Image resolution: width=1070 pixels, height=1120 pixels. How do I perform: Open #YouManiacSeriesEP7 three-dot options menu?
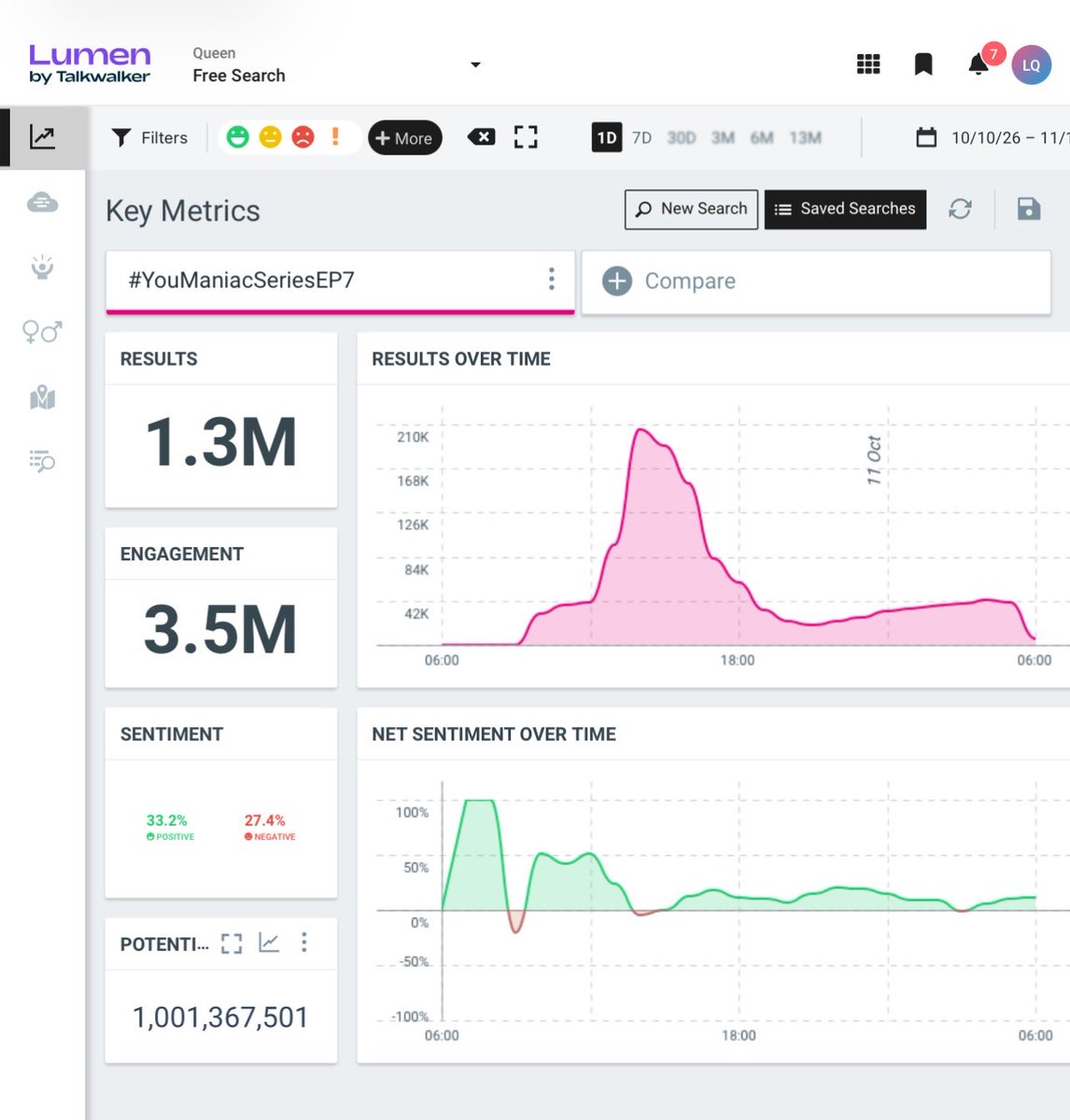[552, 279]
